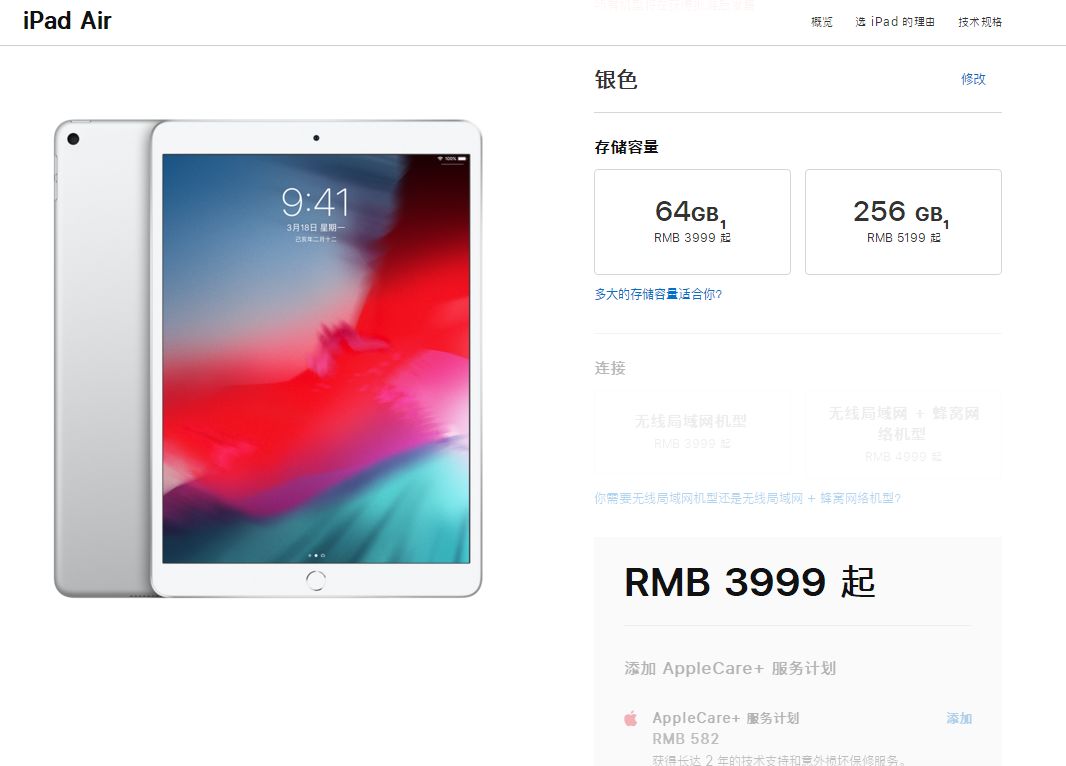Click 添加 to add AppleCare+

[959, 718]
